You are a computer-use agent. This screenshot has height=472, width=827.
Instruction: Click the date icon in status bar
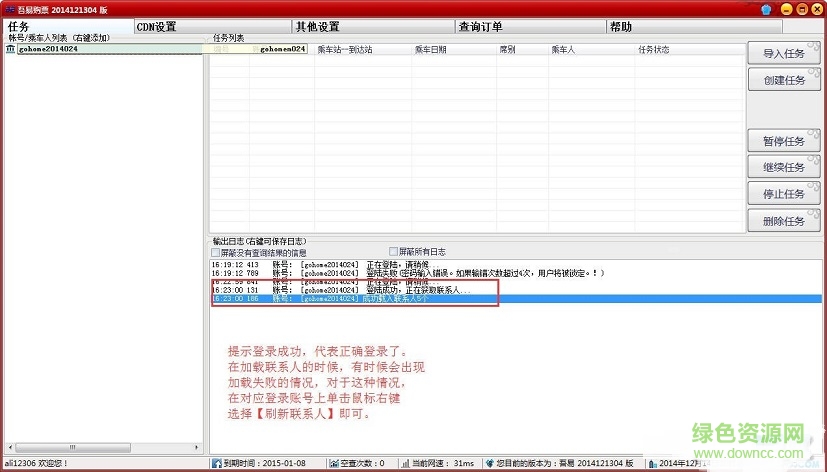pos(653,464)
